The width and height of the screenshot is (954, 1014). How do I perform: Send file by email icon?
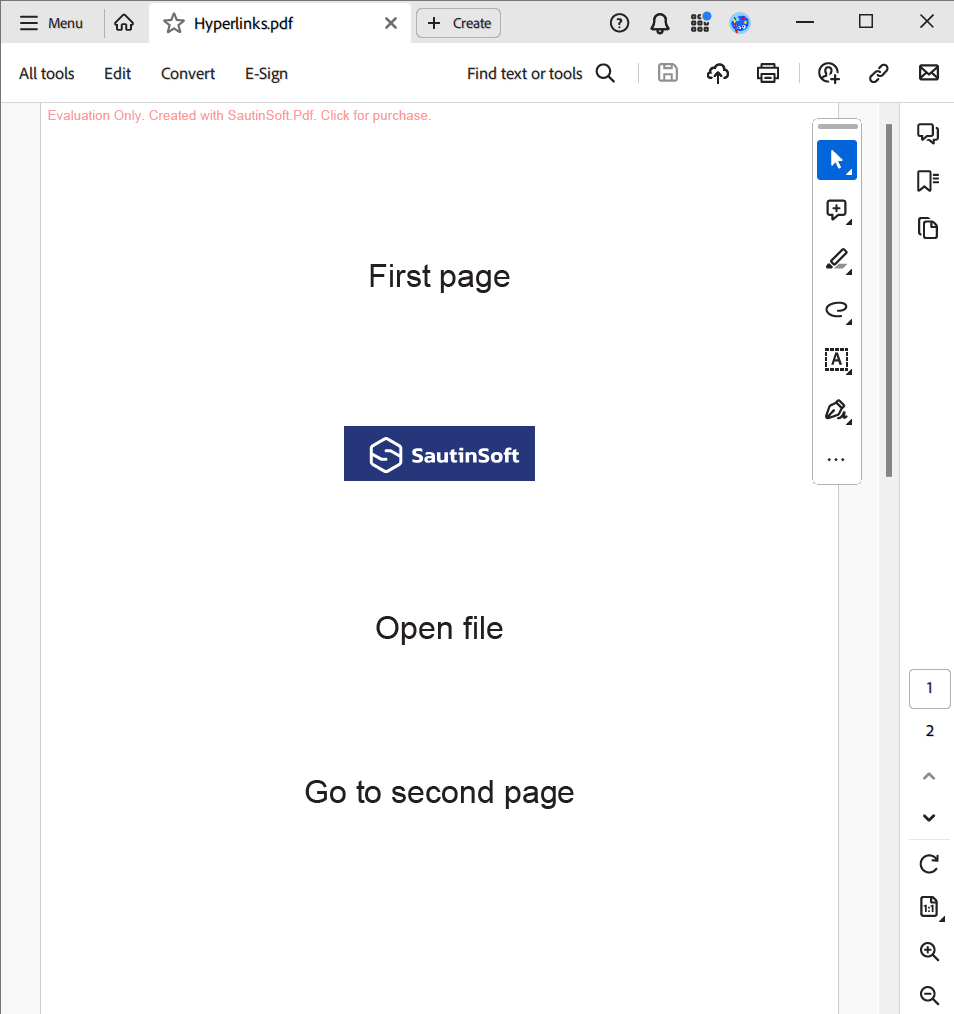point(929,72)
